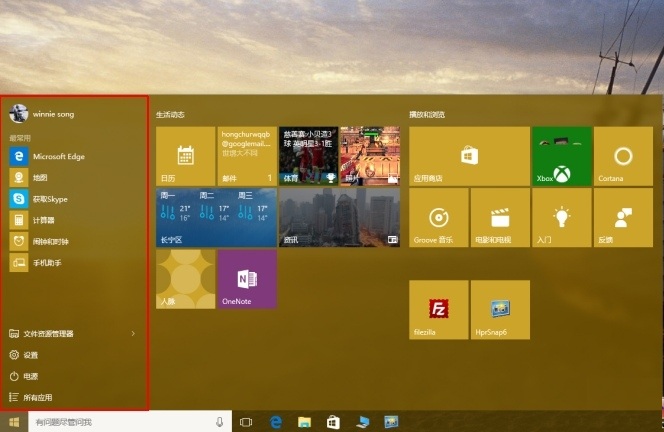
Task: Click the 播放和浏览 group heading
Action: point(427,114)
